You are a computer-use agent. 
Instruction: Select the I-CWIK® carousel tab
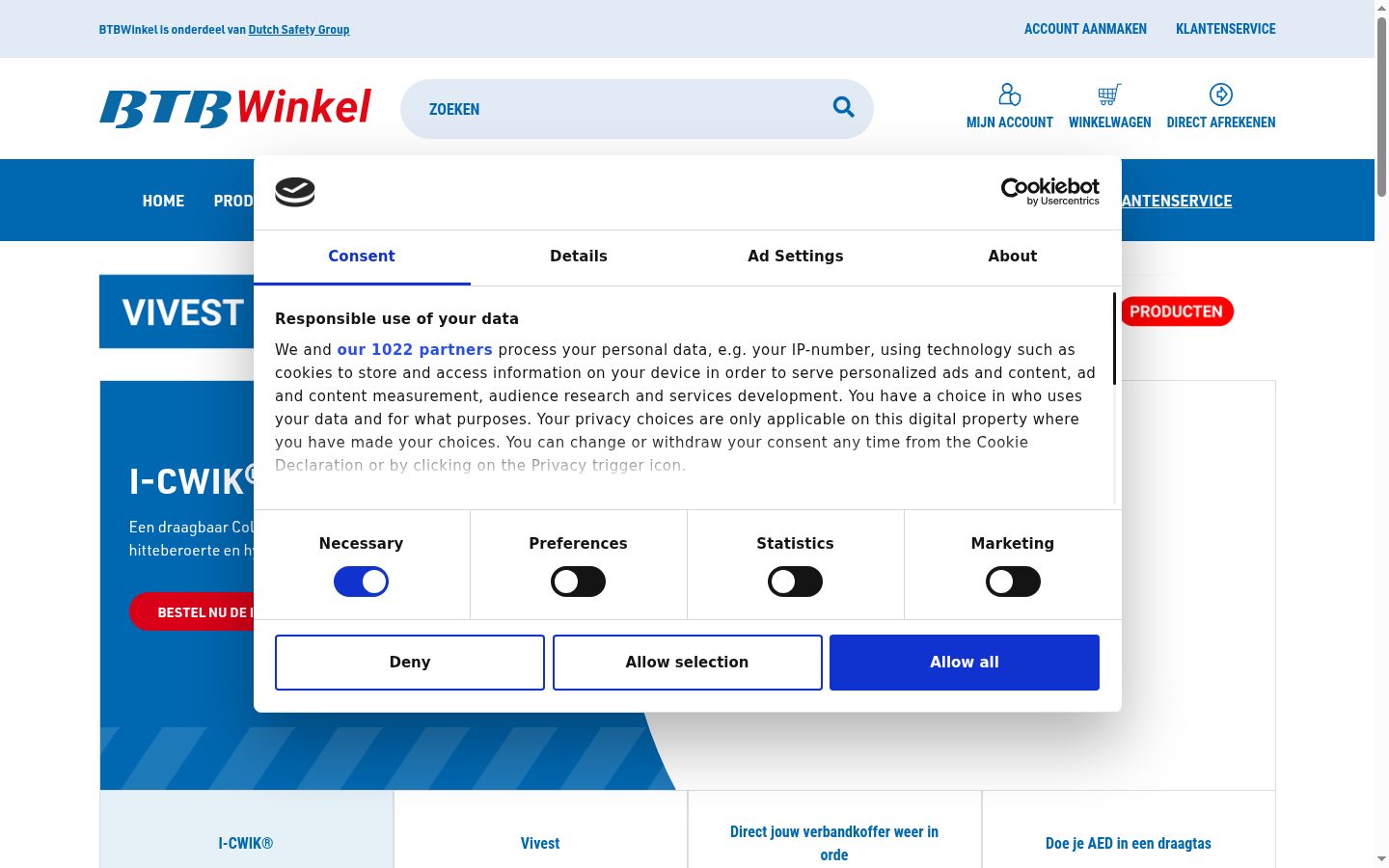246,829
